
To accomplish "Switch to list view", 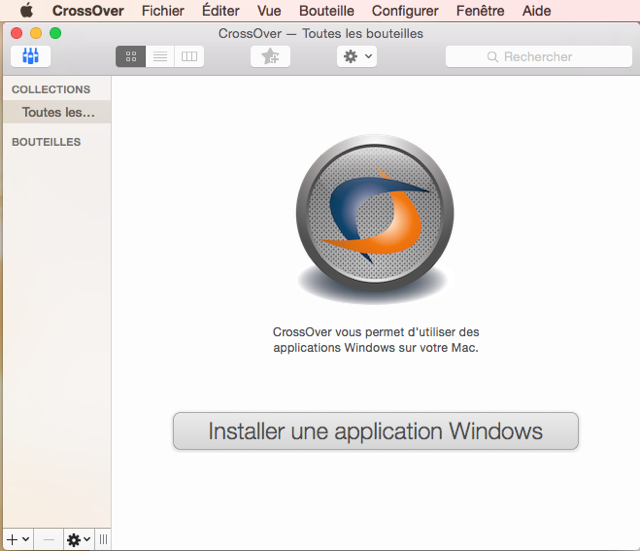I will [x=160, y=56].
